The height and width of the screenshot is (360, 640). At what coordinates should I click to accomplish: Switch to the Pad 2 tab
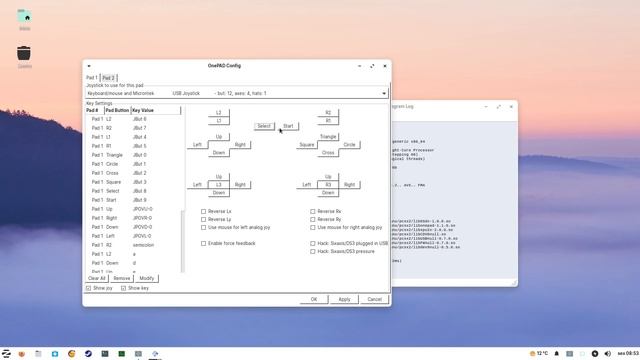pyautogui.click(x=109, y=78)
